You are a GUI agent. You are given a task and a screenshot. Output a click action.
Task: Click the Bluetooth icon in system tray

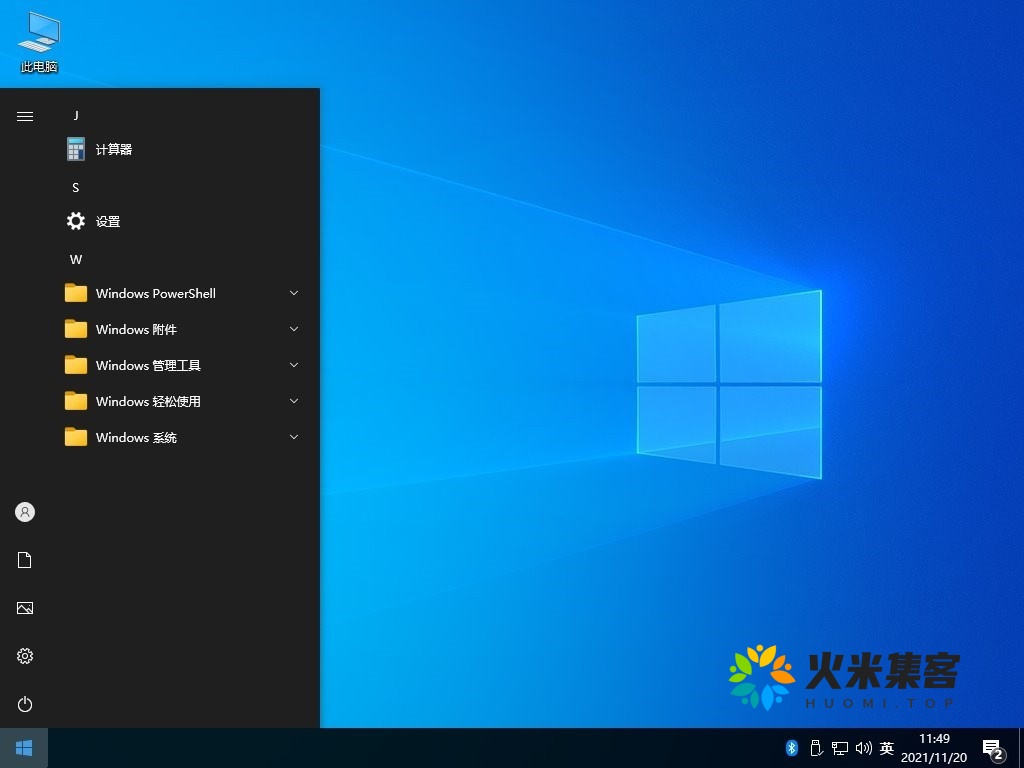point(791,747)
